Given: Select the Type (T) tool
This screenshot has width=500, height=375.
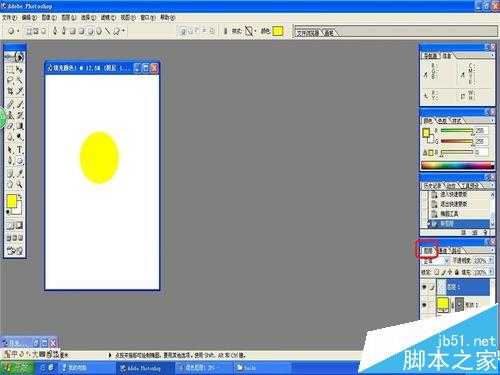Looking at the screenshot, I should [20, 150].
